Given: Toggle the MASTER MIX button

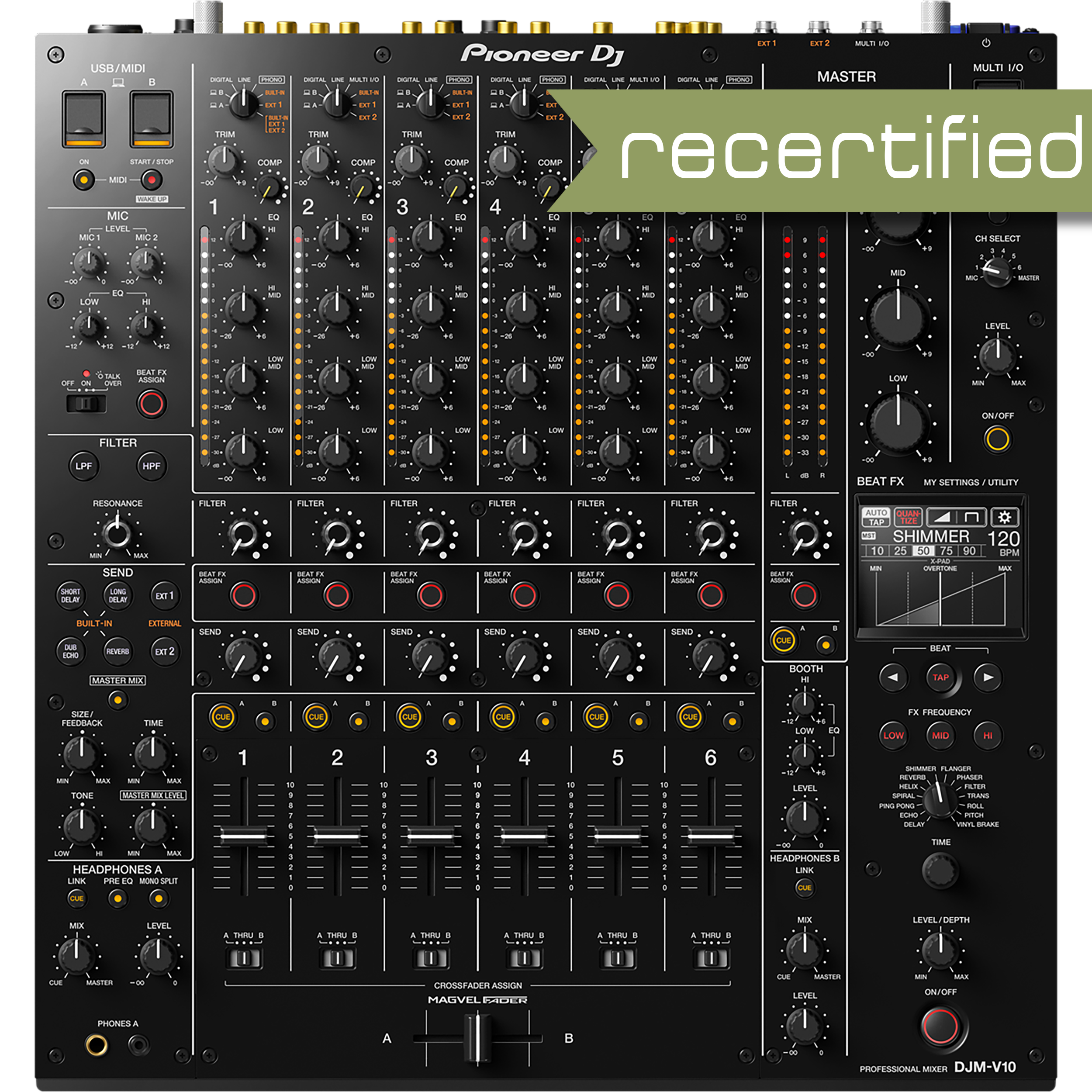Looking at the screenshot, I should pyautogui.click(x=117, y=700).
